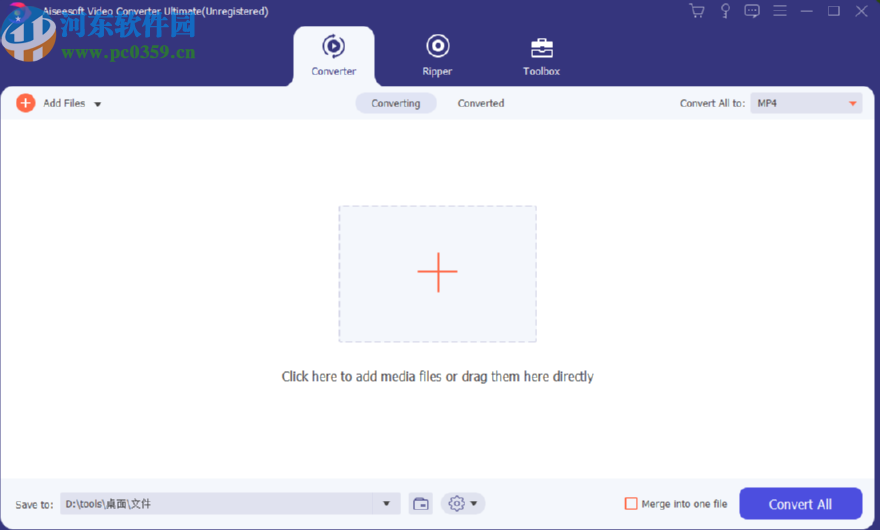Image resolution: width=880 pixels, height=530 pixels.
Task: Enable Merge into one file checkbox
Action: pos(631,504)
